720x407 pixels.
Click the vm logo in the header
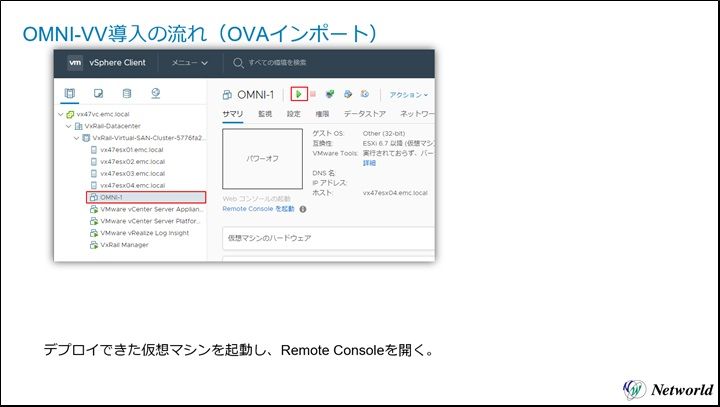click(x=75, y=62)
